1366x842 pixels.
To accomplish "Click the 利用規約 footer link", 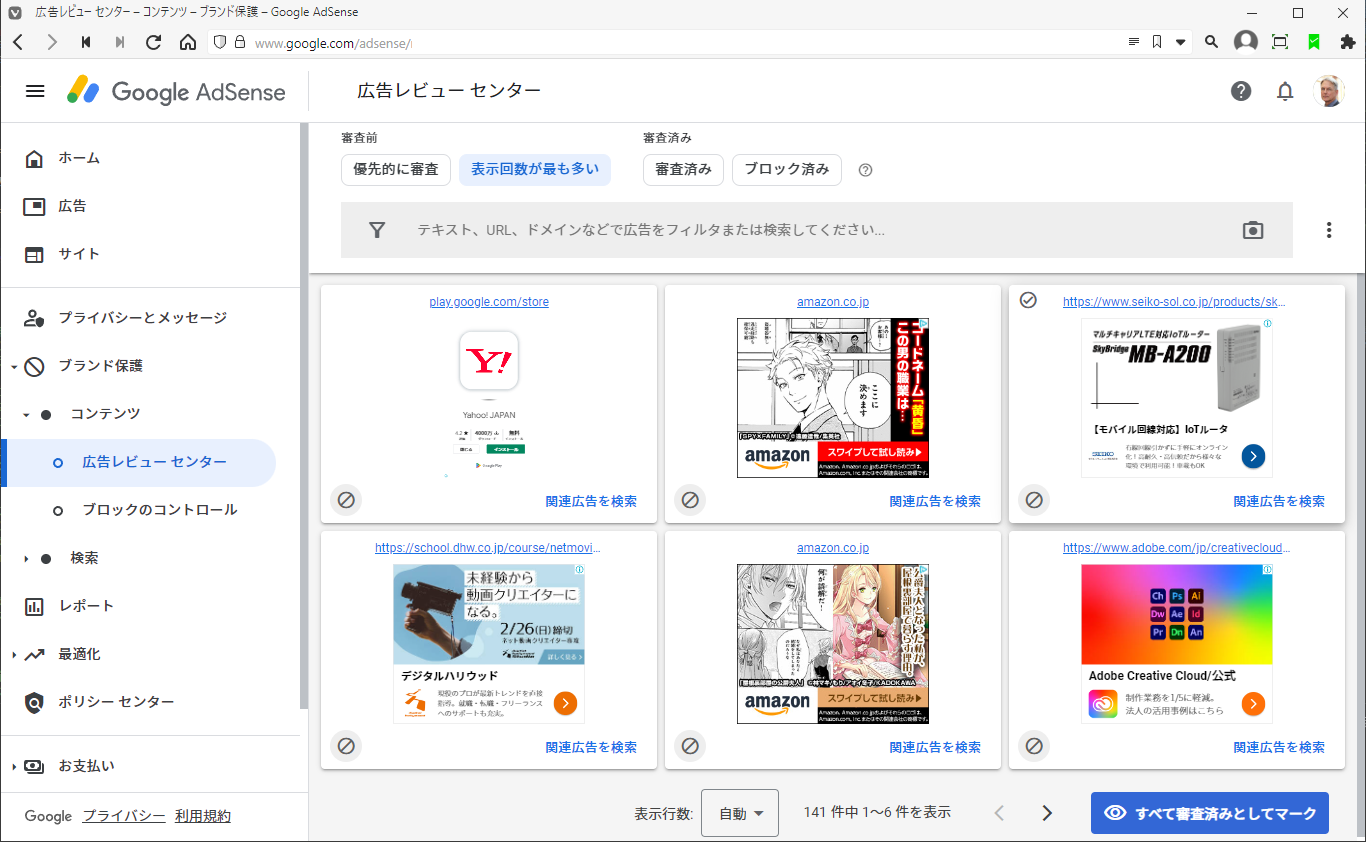I will [x=203, y=816].
